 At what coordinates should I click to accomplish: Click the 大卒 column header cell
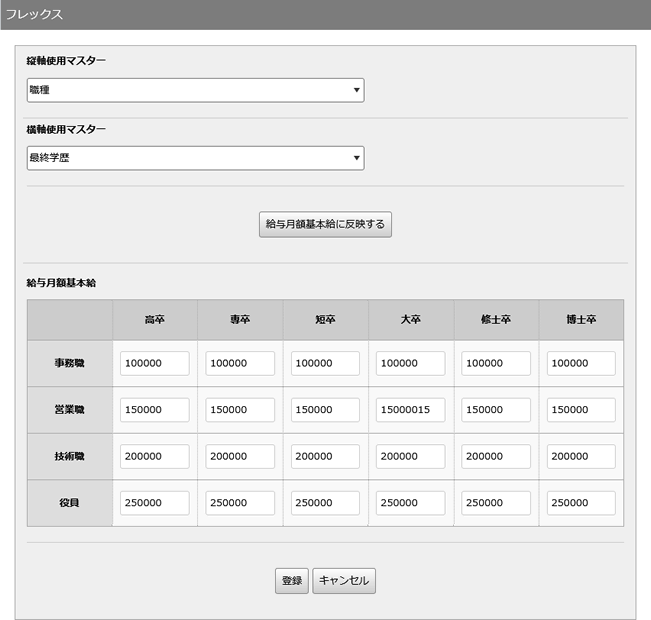[x=410, y=320]
